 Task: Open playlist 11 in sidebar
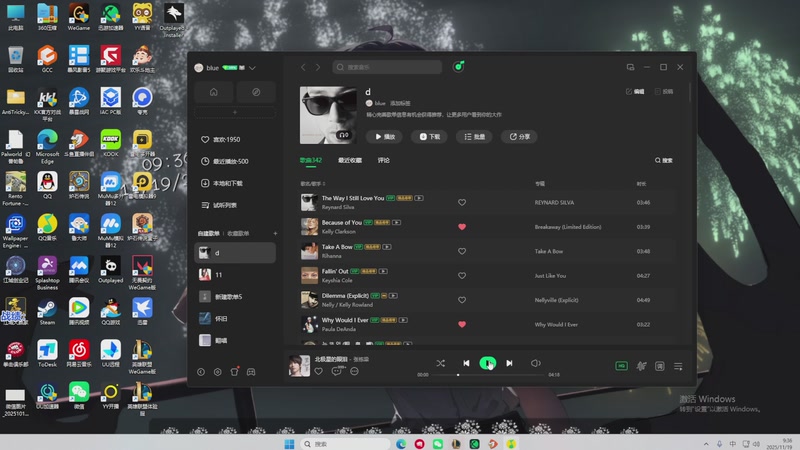(x=235, y=274)
